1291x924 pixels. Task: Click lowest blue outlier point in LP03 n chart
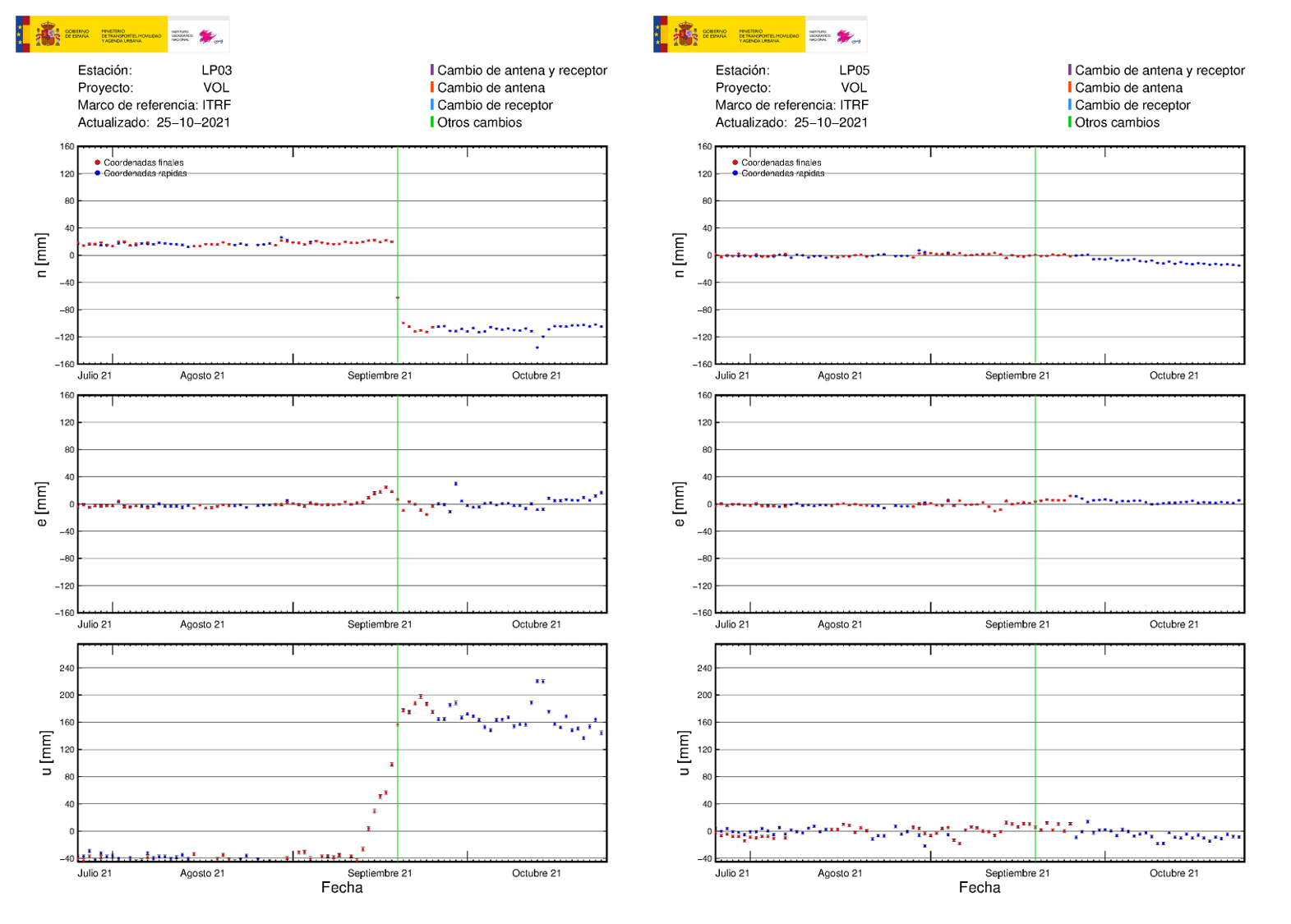[537, 347]
